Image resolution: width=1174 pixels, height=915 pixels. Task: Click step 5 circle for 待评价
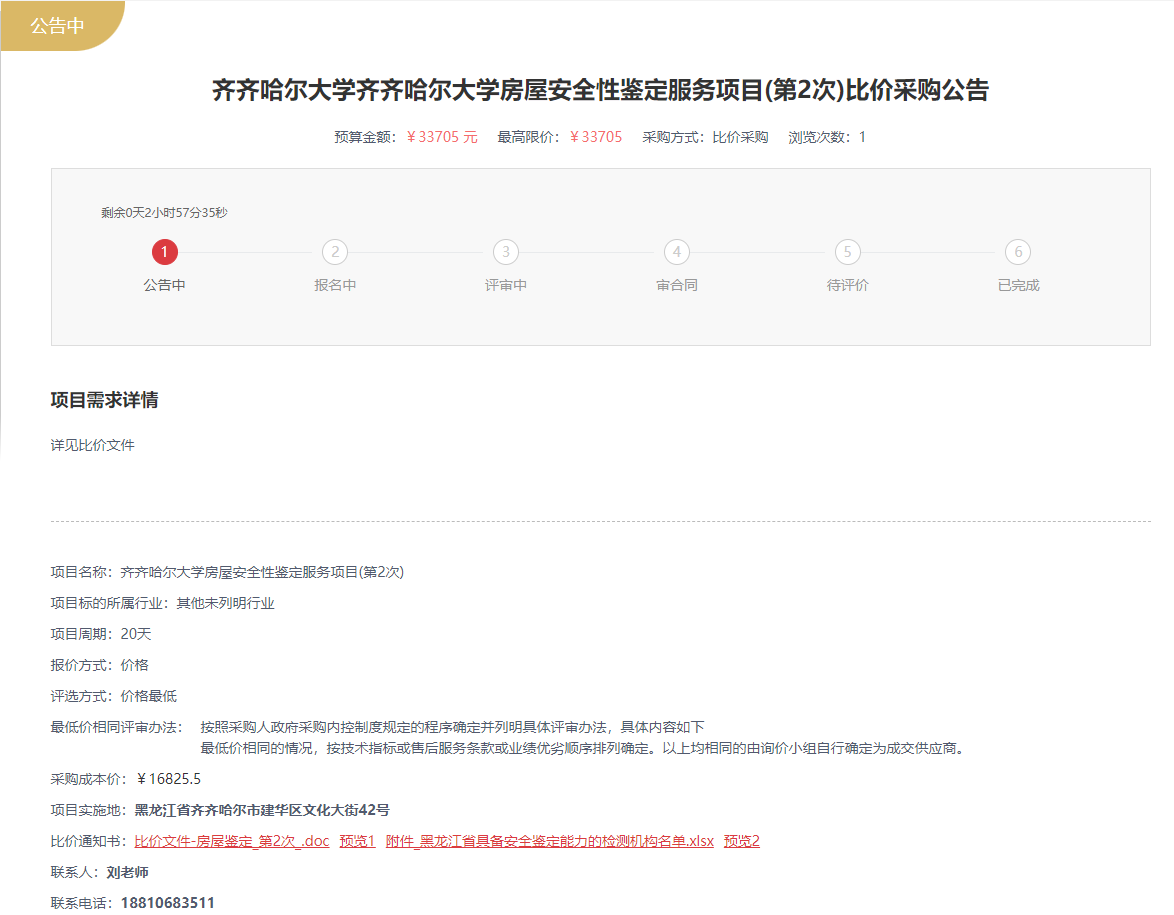coord(848,252)
